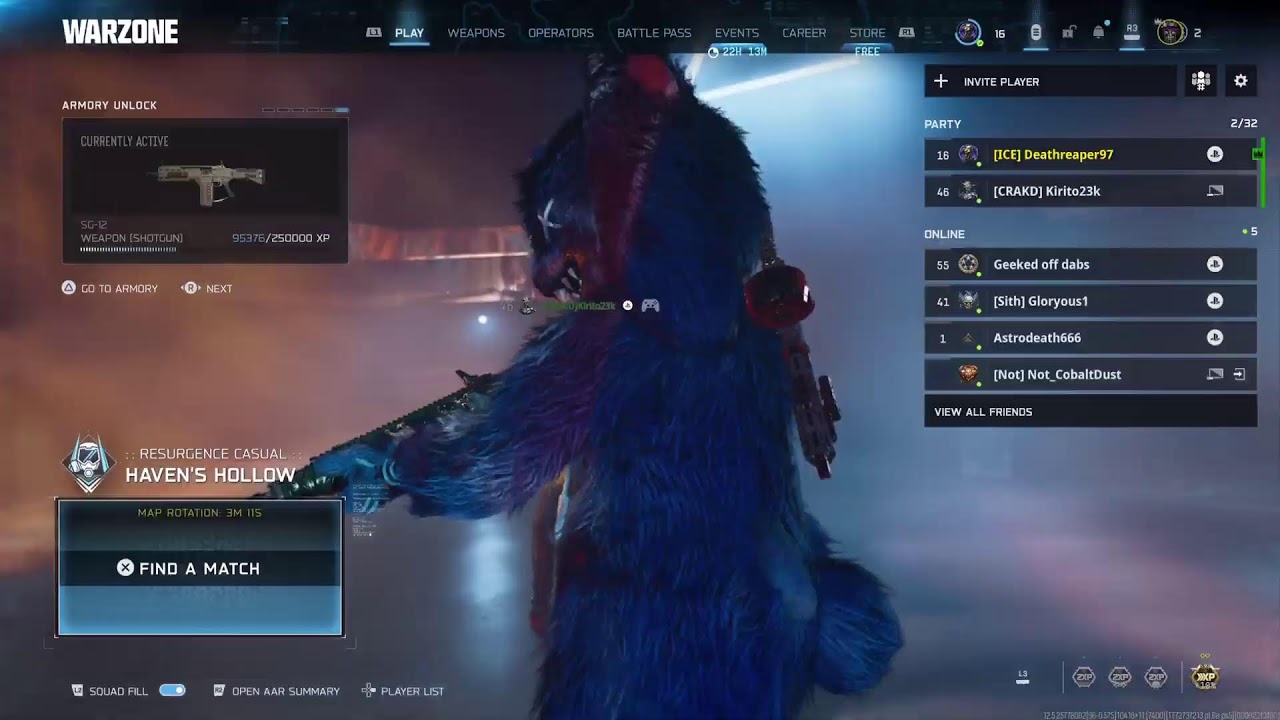Open the Store tab
Image resolution: width=1280 pixels, height=720 pixels.
pos(867,33)
